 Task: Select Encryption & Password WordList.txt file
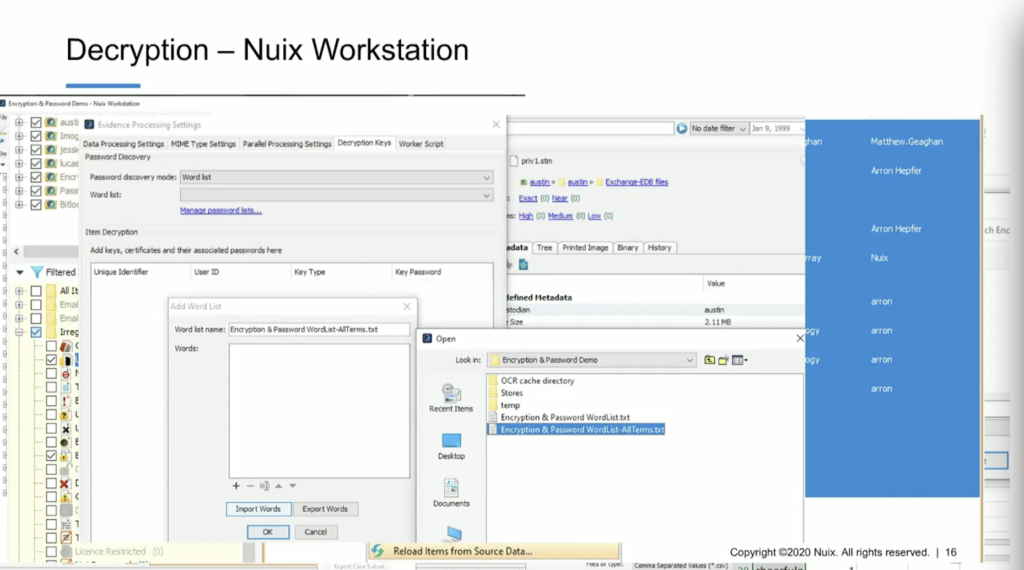point(565,417)
